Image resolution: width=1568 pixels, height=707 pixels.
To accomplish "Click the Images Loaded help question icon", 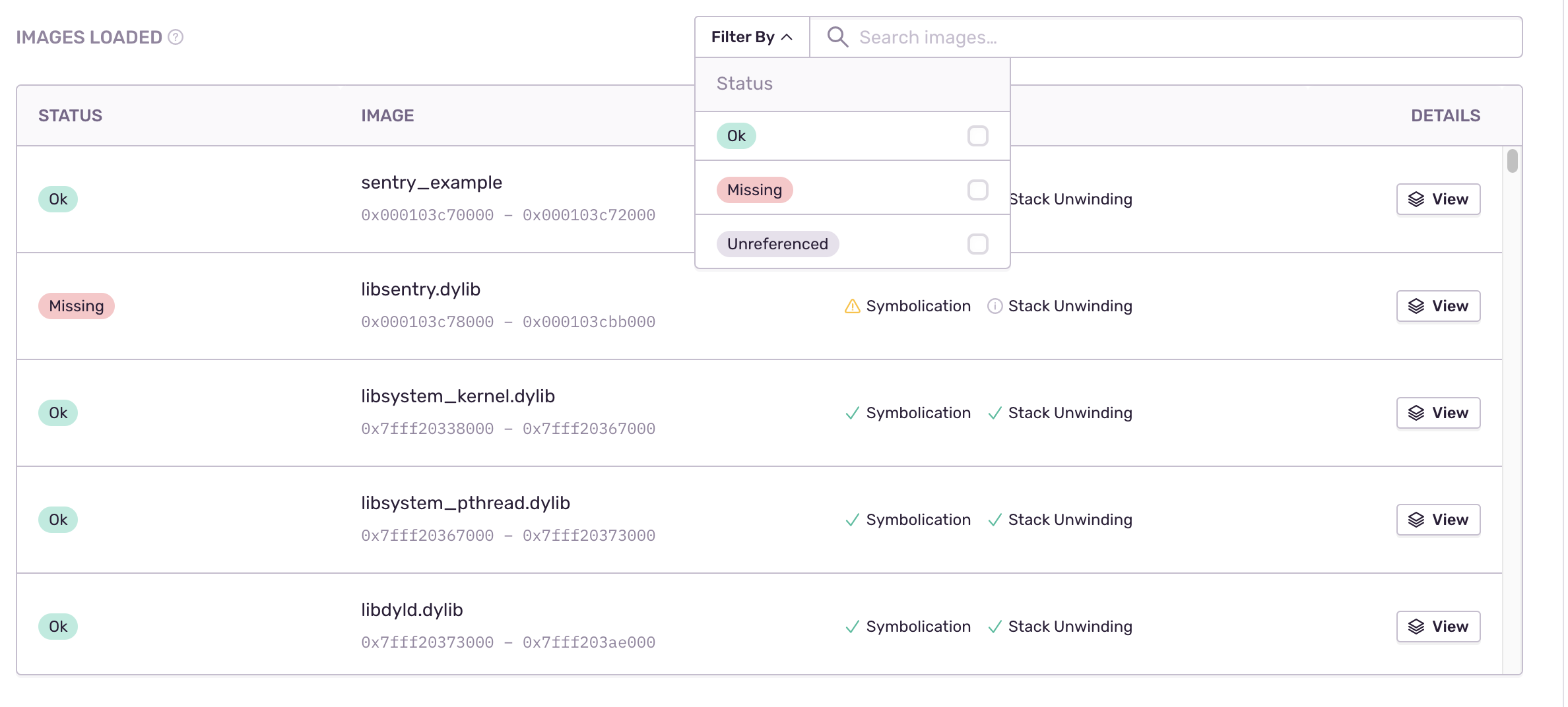I will (x=176, y=37).
